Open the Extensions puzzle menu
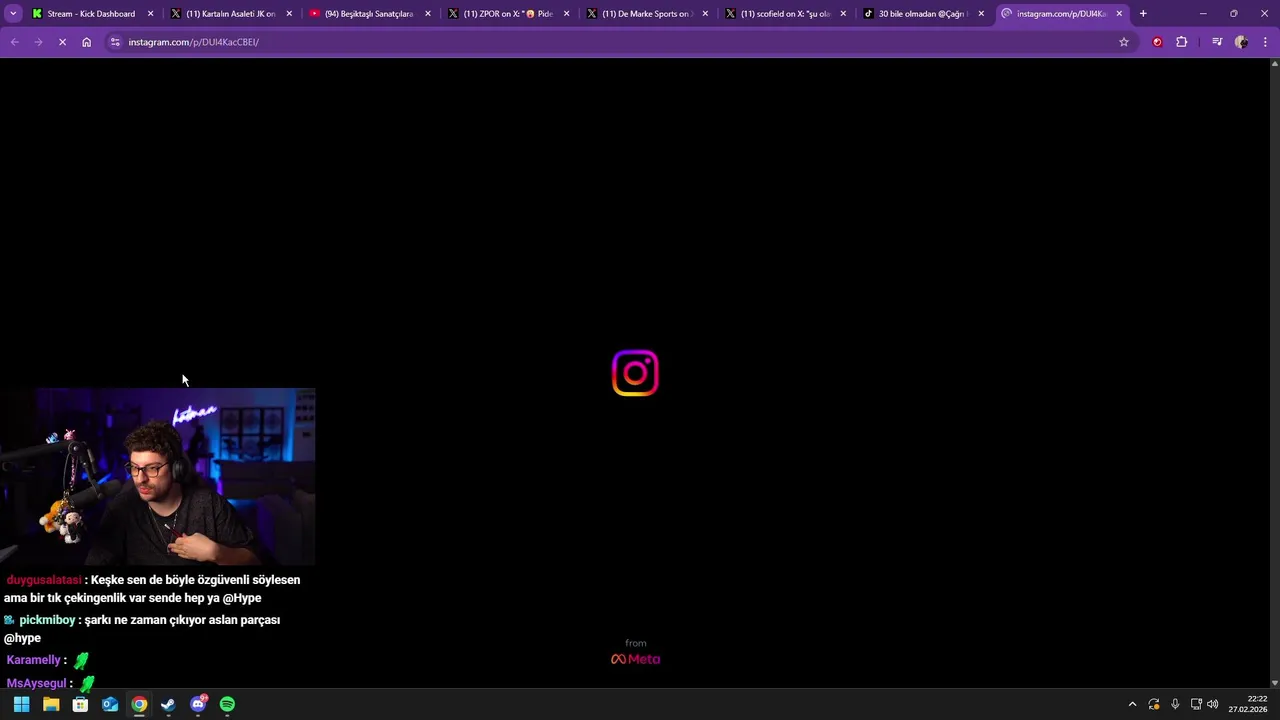The height and width of the screenshot is (720, 1280). point(1182,42)
